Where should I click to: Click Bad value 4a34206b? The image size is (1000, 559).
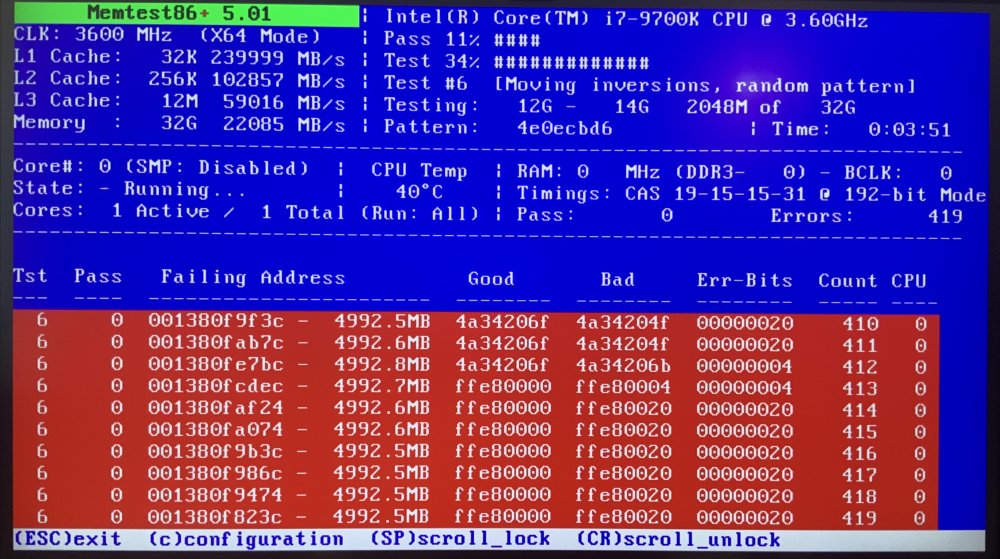622,365
